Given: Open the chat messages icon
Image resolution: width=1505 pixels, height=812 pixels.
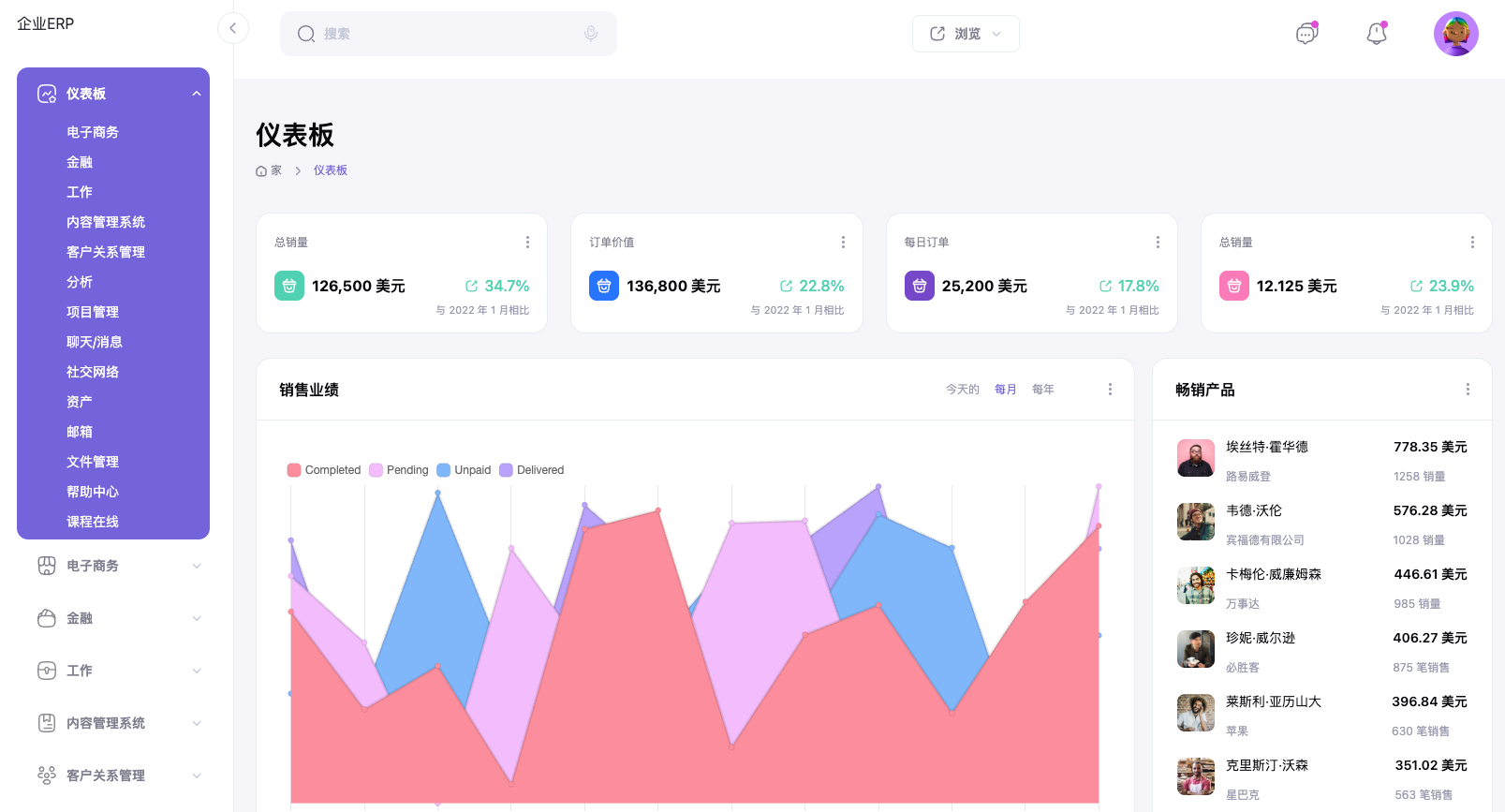Looking at the screenshot, I should [1306, 34].
